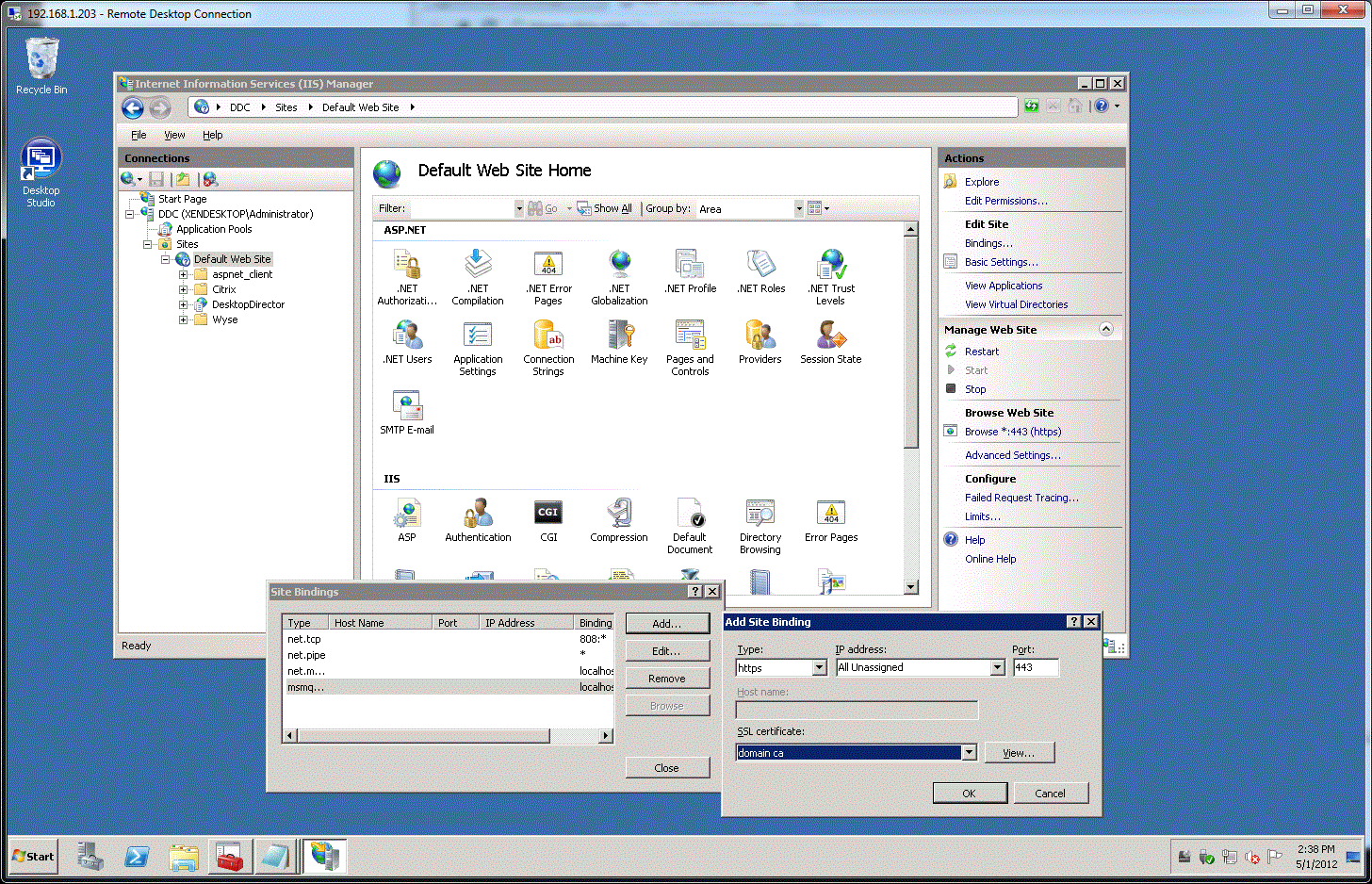Open the File menu

pos(139,135)
